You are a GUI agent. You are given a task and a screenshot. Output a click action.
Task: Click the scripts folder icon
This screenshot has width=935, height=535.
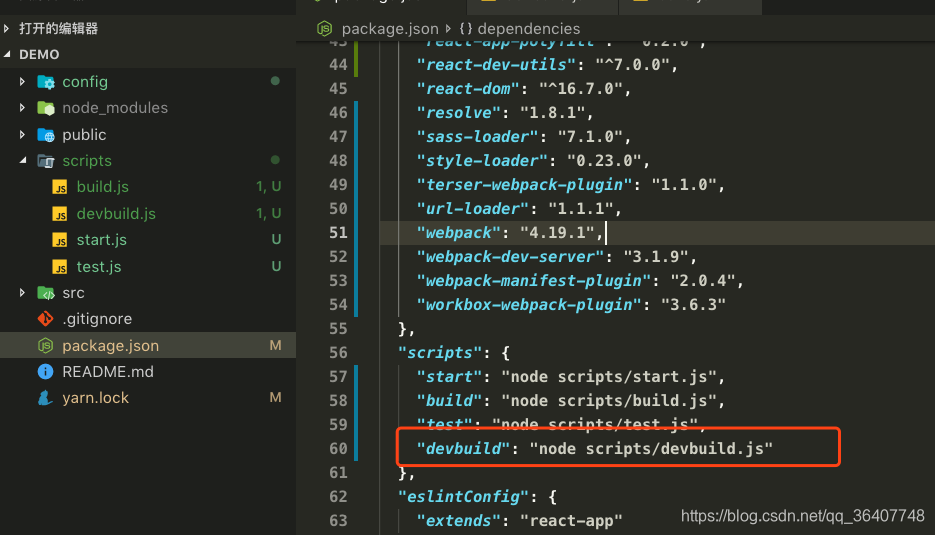pos(46,161)
